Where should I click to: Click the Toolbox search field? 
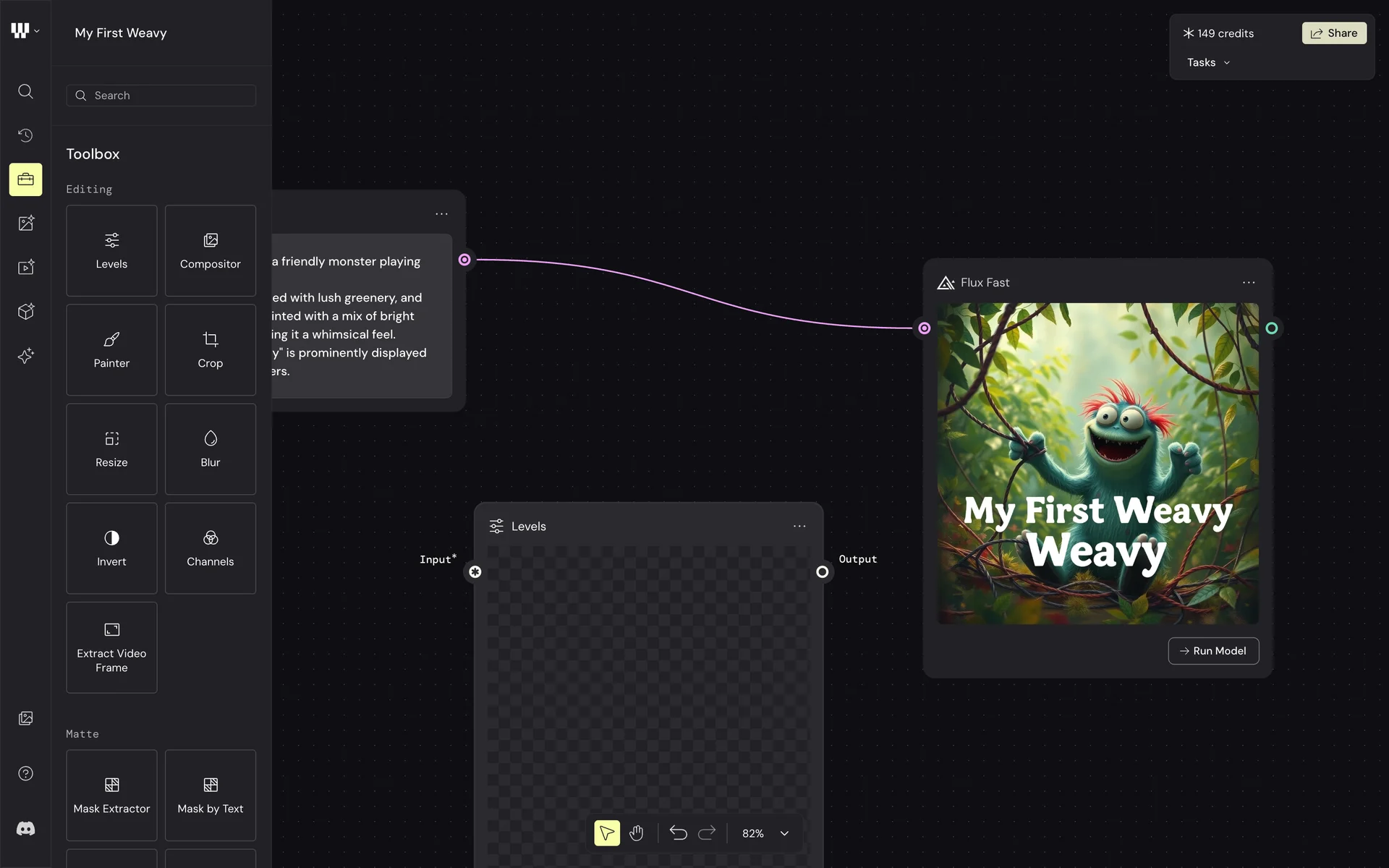pos(161,95)
